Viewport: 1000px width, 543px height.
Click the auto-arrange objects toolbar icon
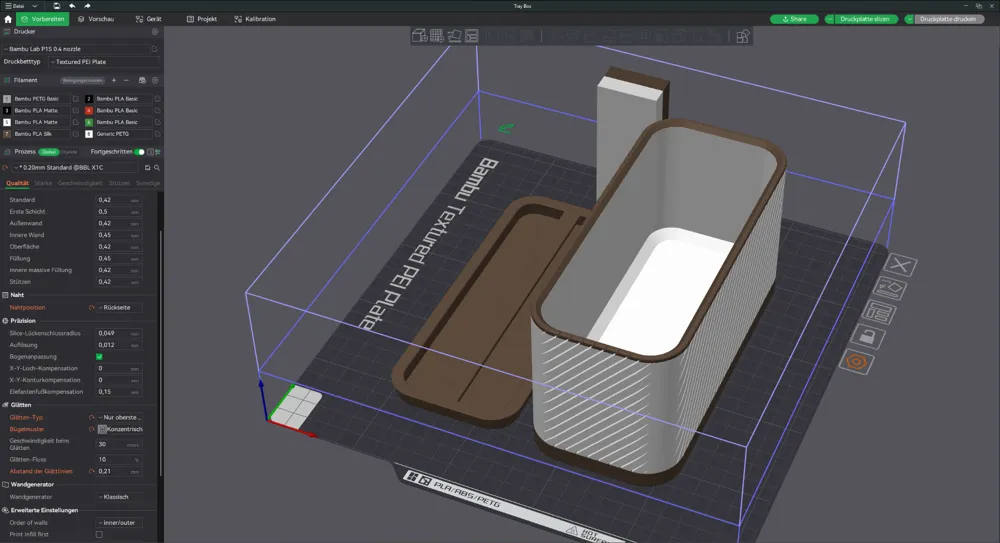coord(470,36)
